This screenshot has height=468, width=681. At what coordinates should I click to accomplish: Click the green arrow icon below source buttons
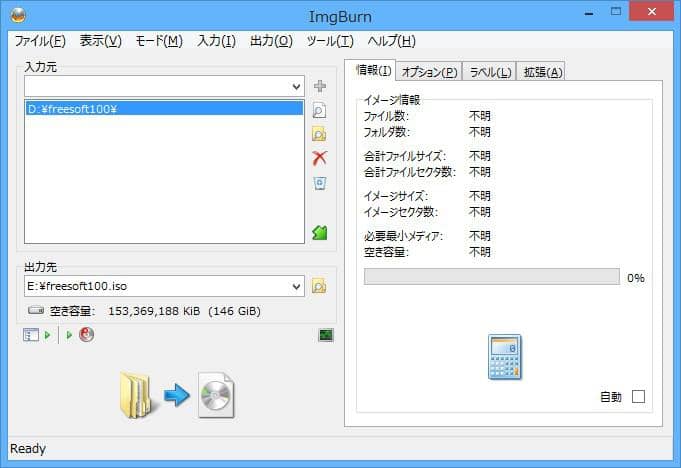coord(320,233)
